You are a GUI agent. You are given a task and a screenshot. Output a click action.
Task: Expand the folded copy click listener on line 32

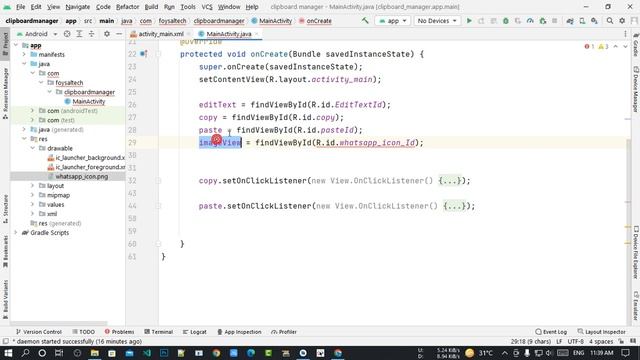coord(158,180)
